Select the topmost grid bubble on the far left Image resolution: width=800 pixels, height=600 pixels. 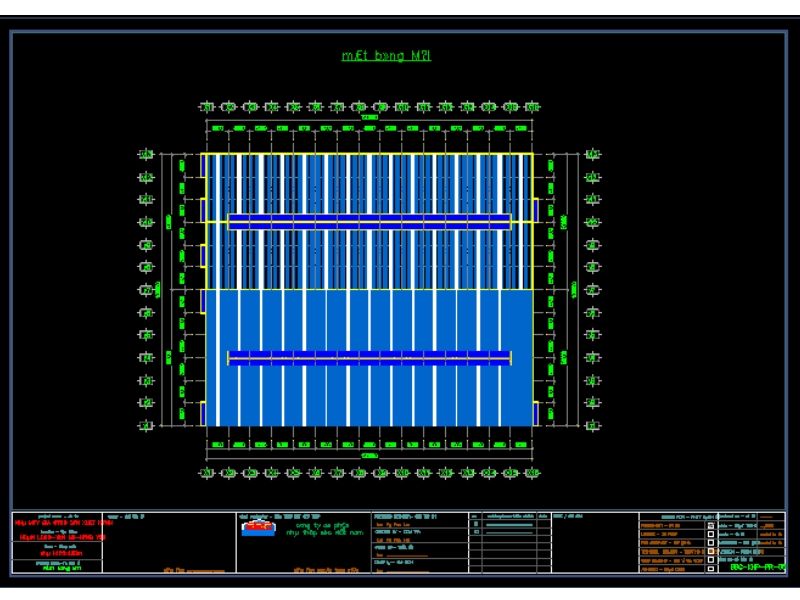tap(146, 155)
